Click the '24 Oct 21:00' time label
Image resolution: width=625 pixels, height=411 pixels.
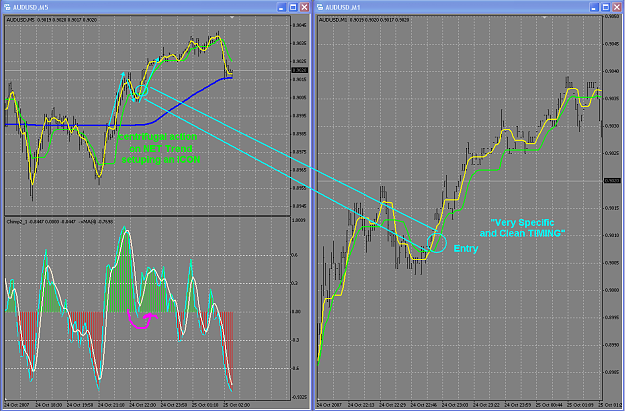(x=111, y=405)
